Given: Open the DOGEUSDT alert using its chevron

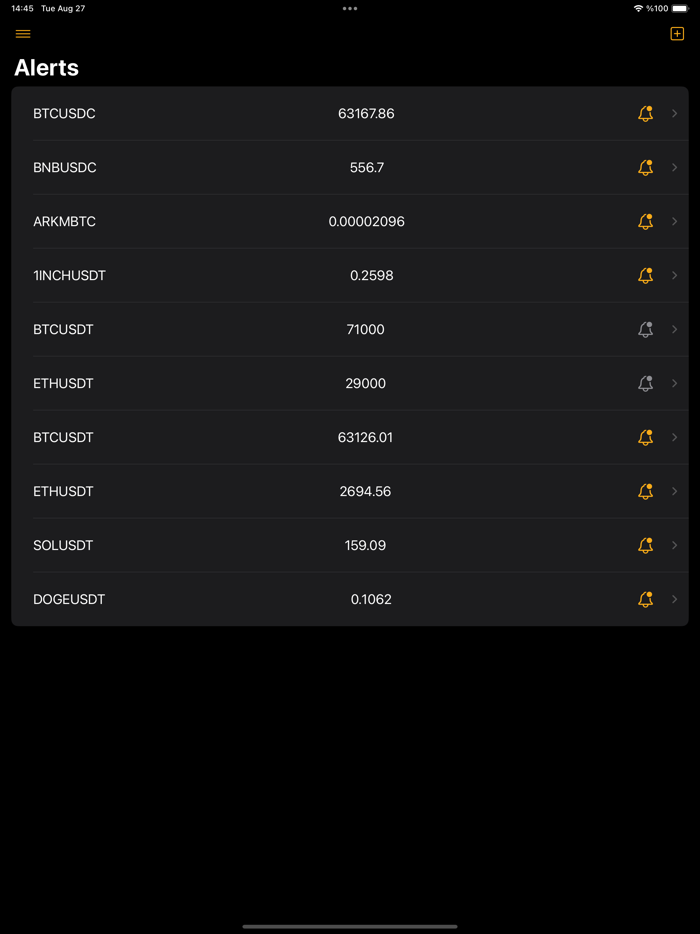Looking at the screenshot, I should click(674, 599).
